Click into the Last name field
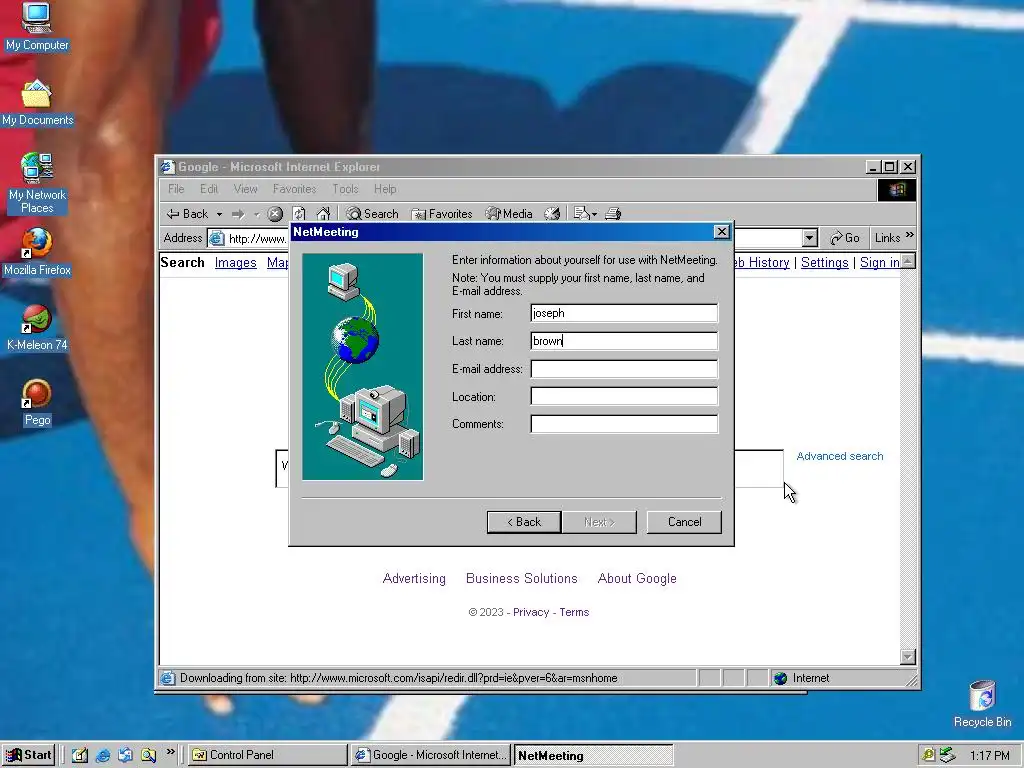Image resolution: width=1024 pixels, height=768 pixels. (624, 341)
